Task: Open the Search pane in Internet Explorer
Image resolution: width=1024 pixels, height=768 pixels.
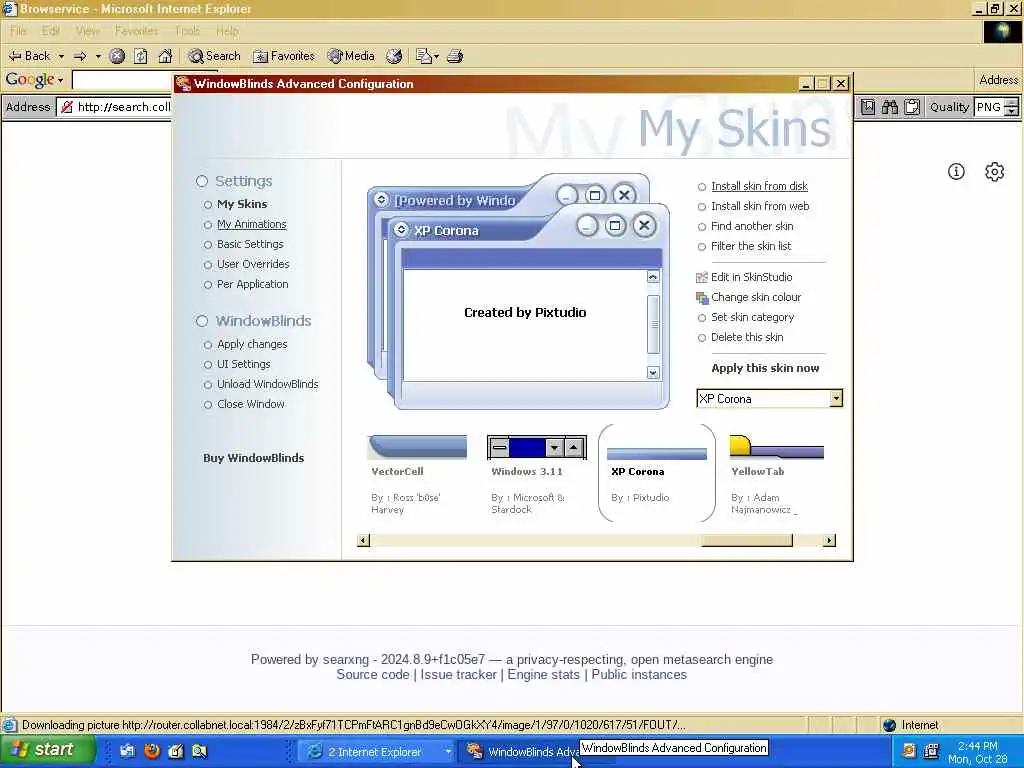Action: pyautogui.click(x=214, y=56)
